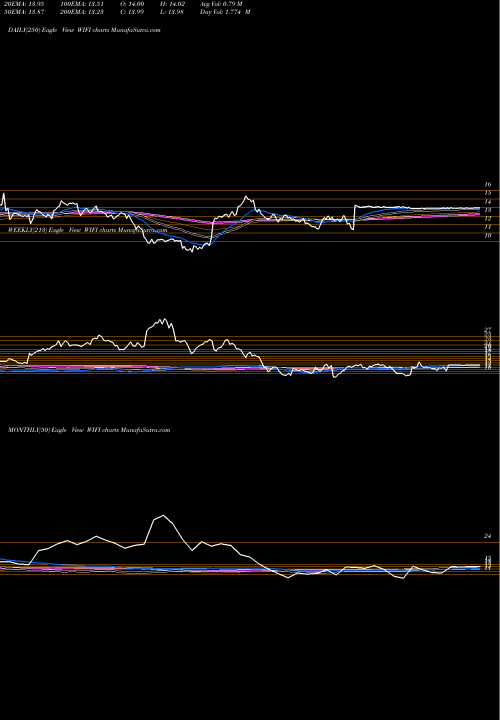This screenshot has height=720, width=500.
Task: Click the 11 price label on daily chart
Action: tap(488, 227)
